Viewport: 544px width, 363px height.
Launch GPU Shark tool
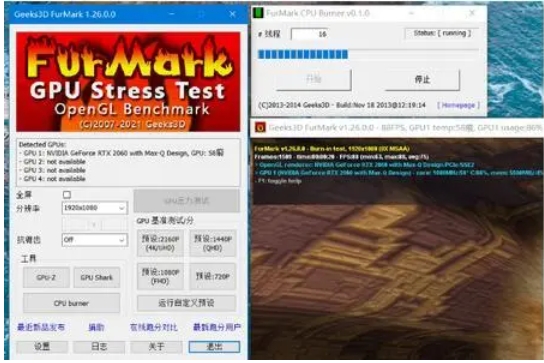click(97, 277)
